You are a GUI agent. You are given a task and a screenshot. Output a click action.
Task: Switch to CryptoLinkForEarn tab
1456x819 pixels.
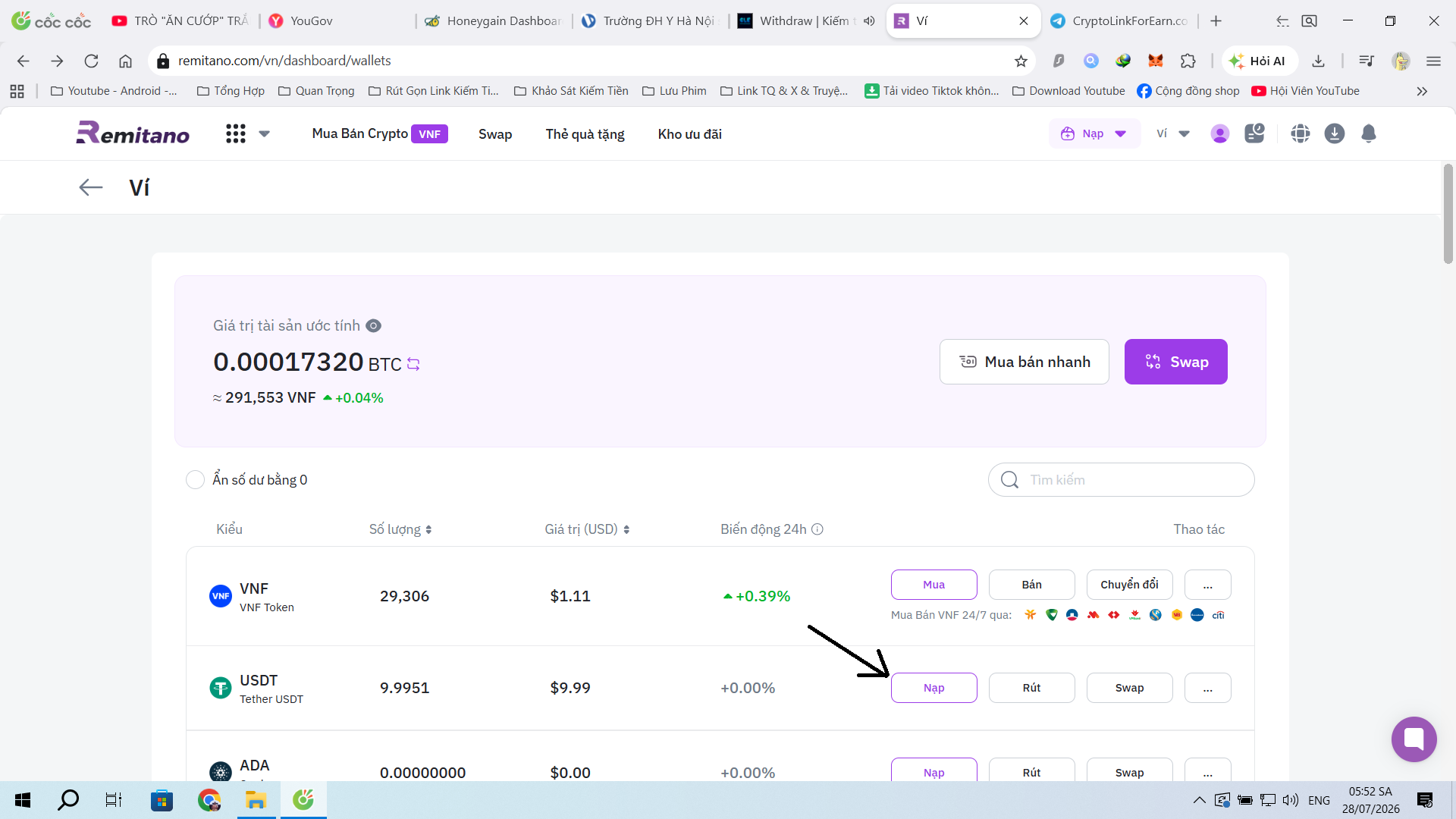click(x=1119, y=21)
